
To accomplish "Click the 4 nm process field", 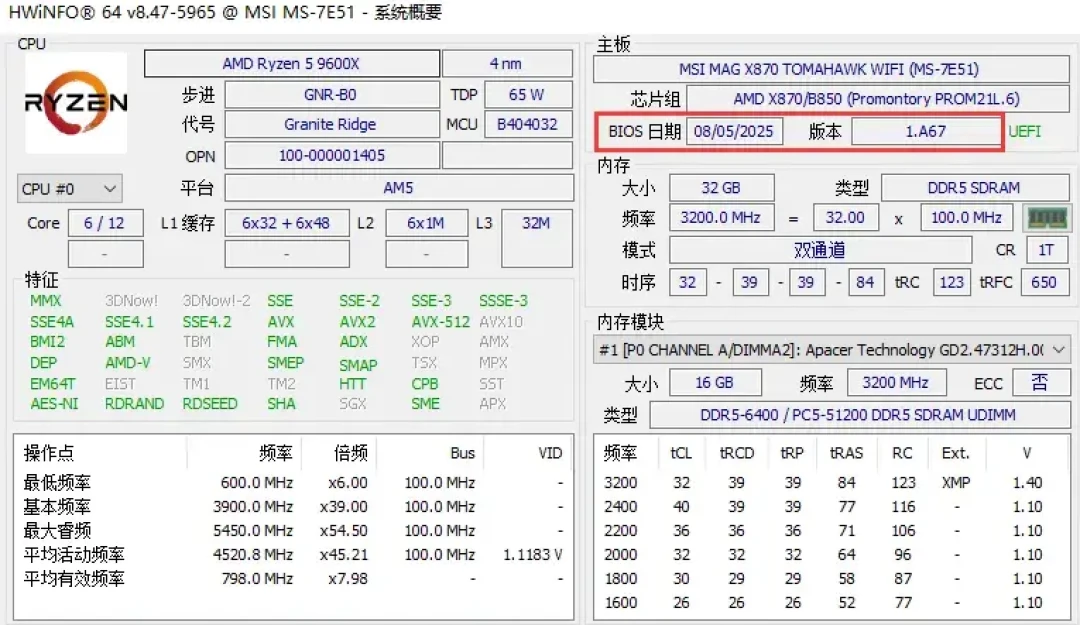I will click(506, 63).
